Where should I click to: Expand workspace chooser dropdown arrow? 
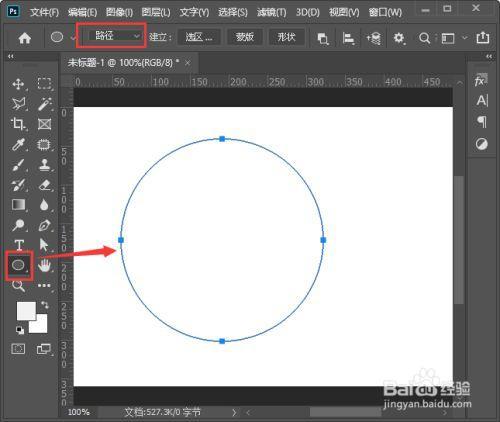[x=465, y=38]
